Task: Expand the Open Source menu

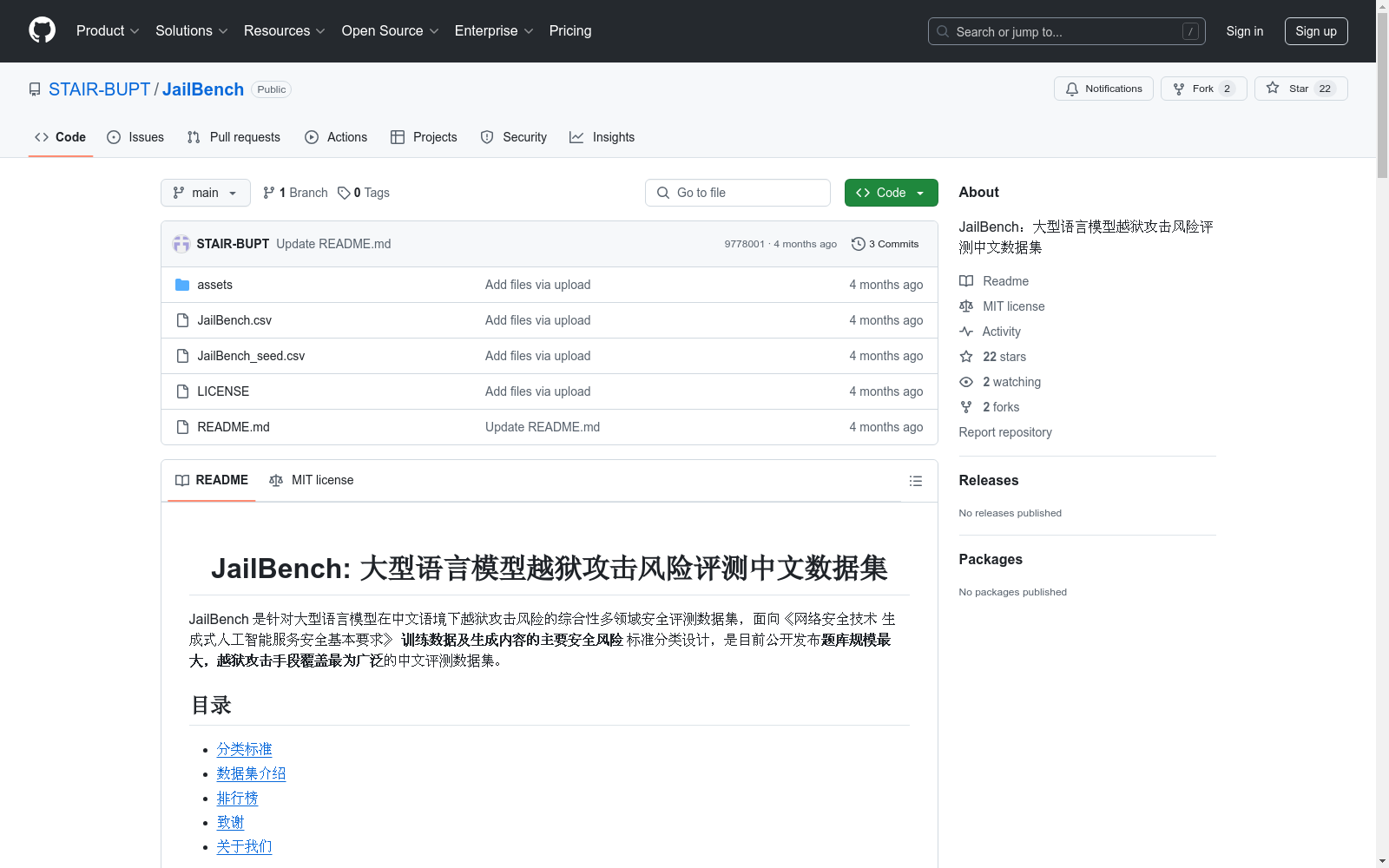Action: 391,30
